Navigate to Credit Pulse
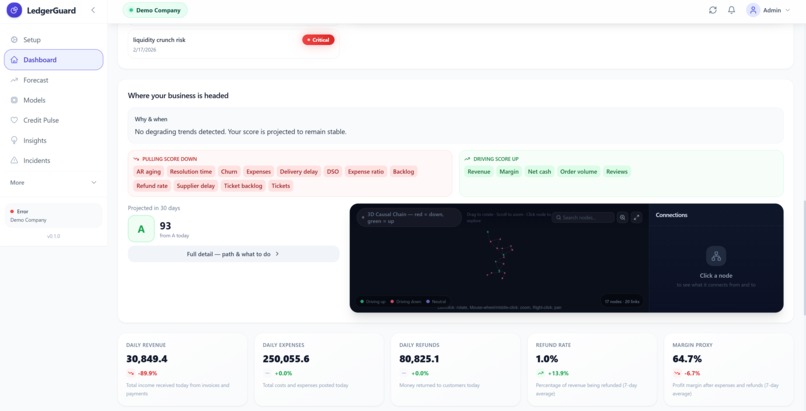Viewport: 806px width, 411px height. [x=53, y=120]
